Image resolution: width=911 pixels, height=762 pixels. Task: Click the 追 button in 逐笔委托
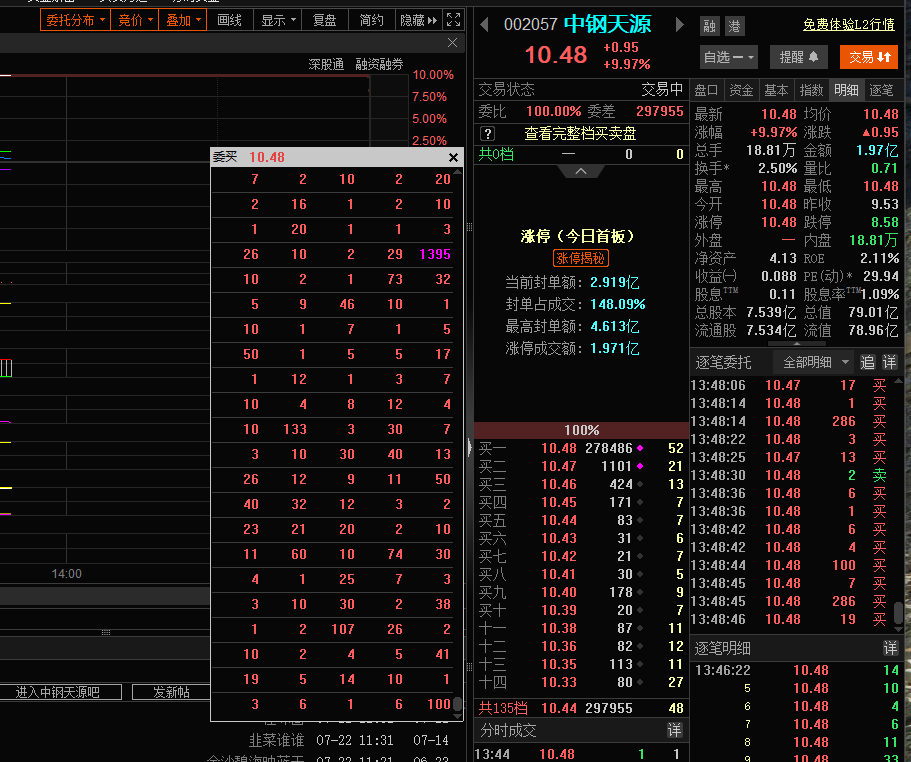867,362
